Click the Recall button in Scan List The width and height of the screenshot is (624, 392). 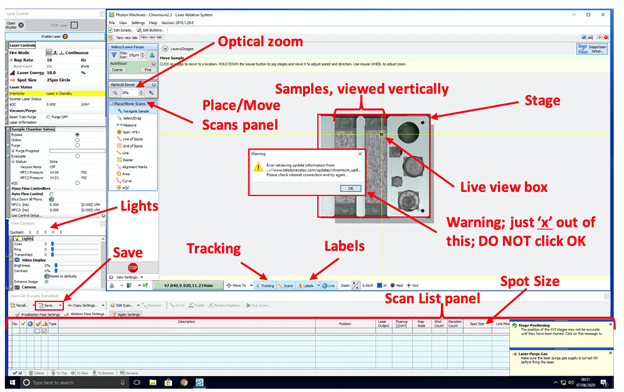(x=19, y=305)
